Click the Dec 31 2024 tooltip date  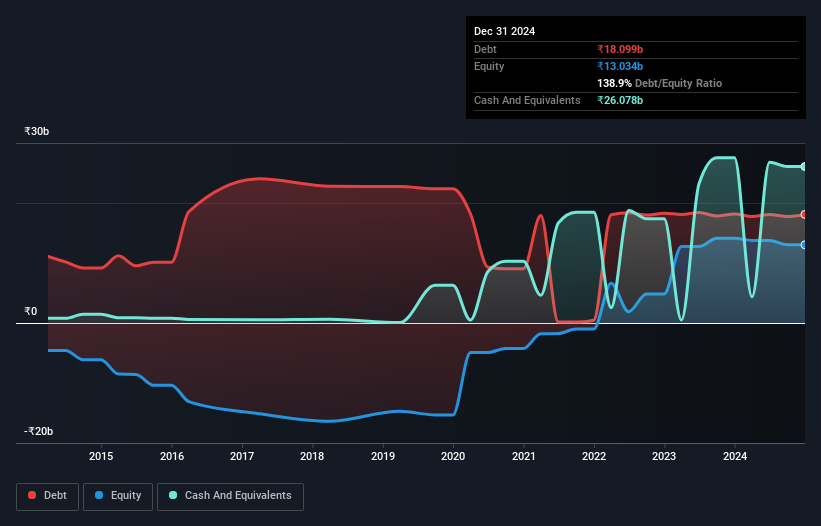tap(504, 31)
